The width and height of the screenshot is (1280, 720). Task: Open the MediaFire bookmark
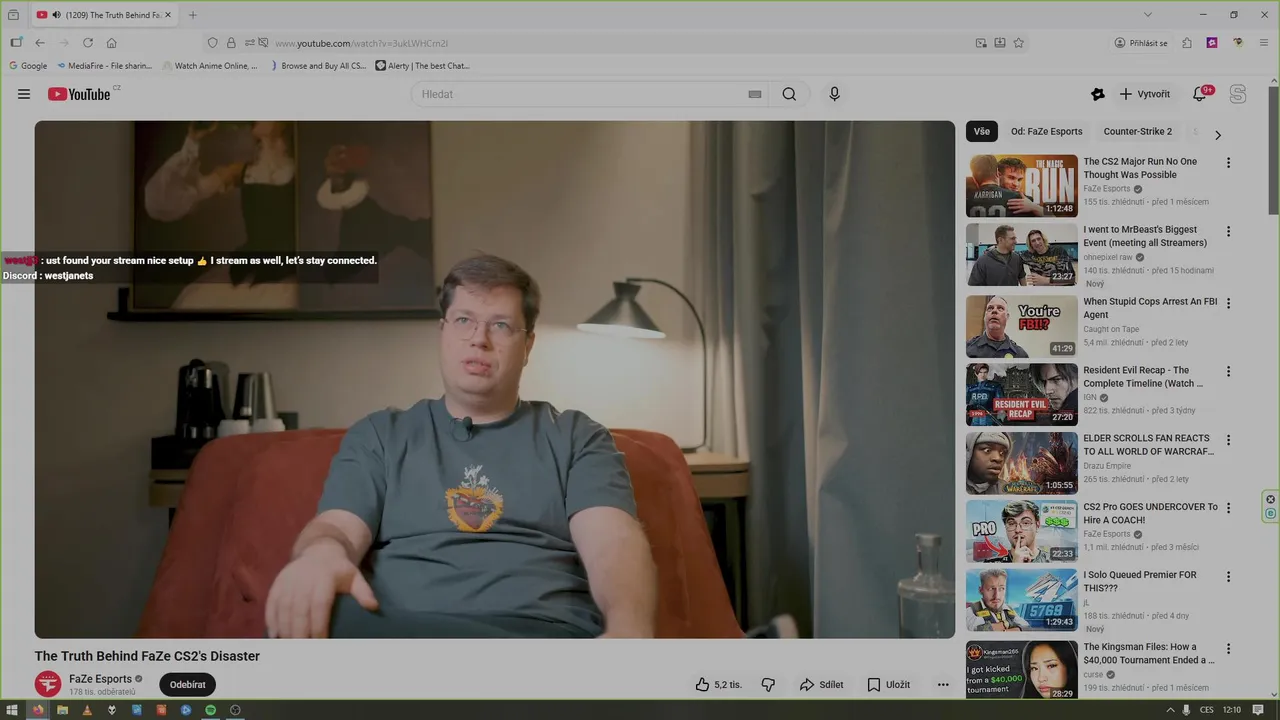point(104,66)
